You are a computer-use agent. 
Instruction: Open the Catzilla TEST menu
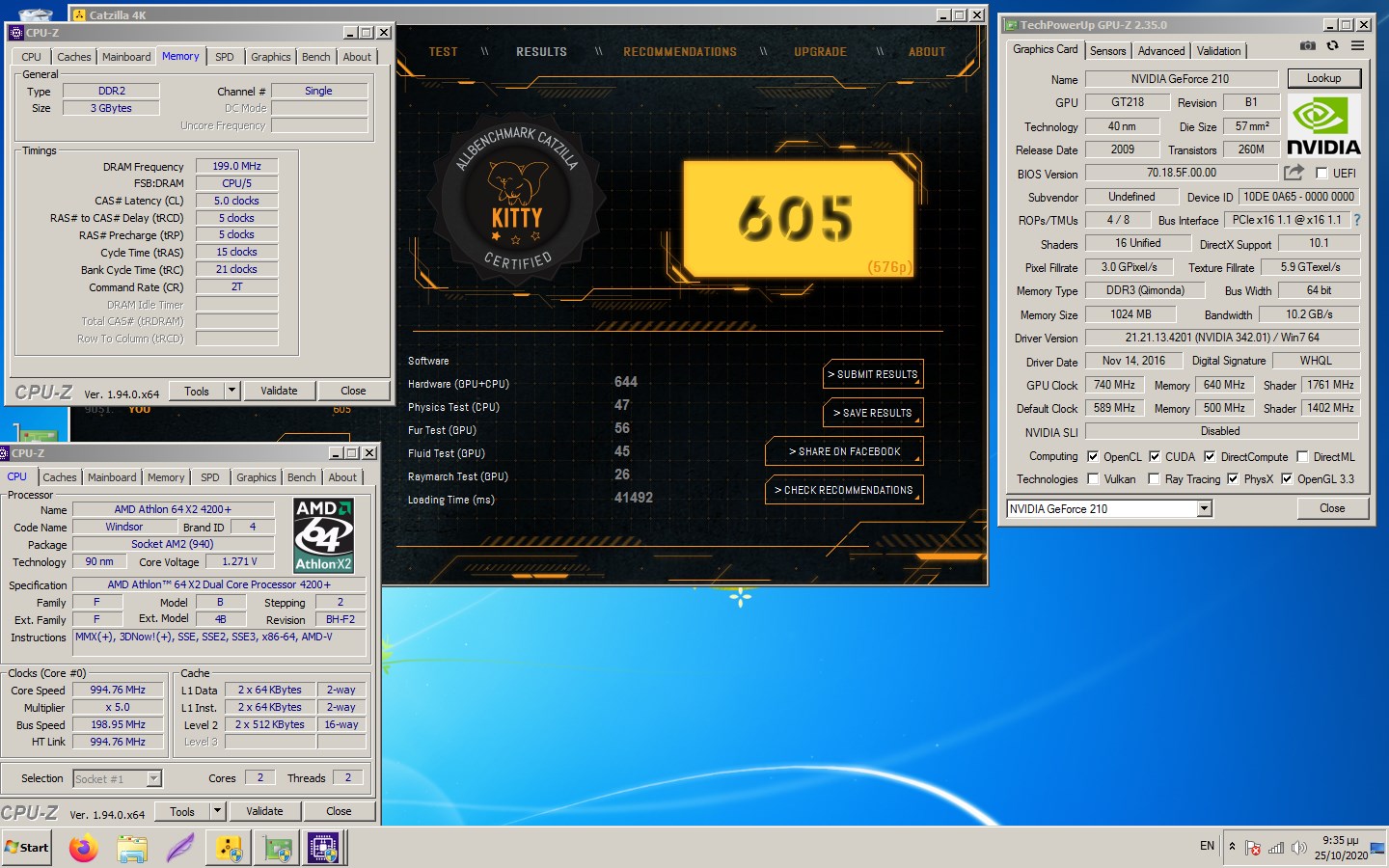(444, 52)
